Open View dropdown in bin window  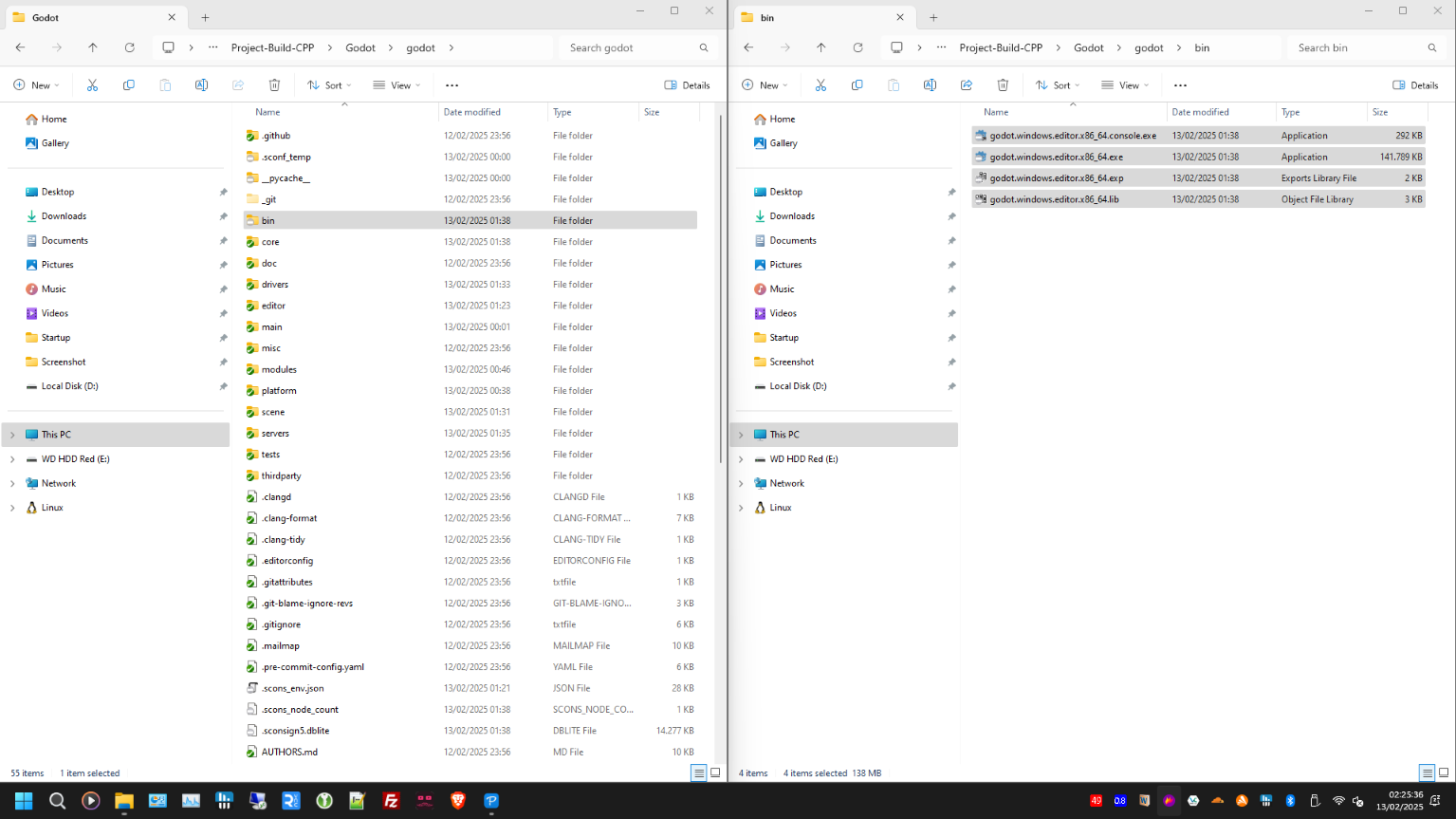point(1125,85)
